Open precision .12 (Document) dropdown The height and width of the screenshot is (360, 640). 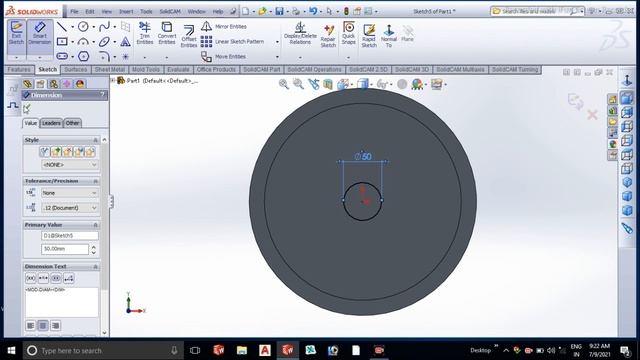tap(70, 208)
